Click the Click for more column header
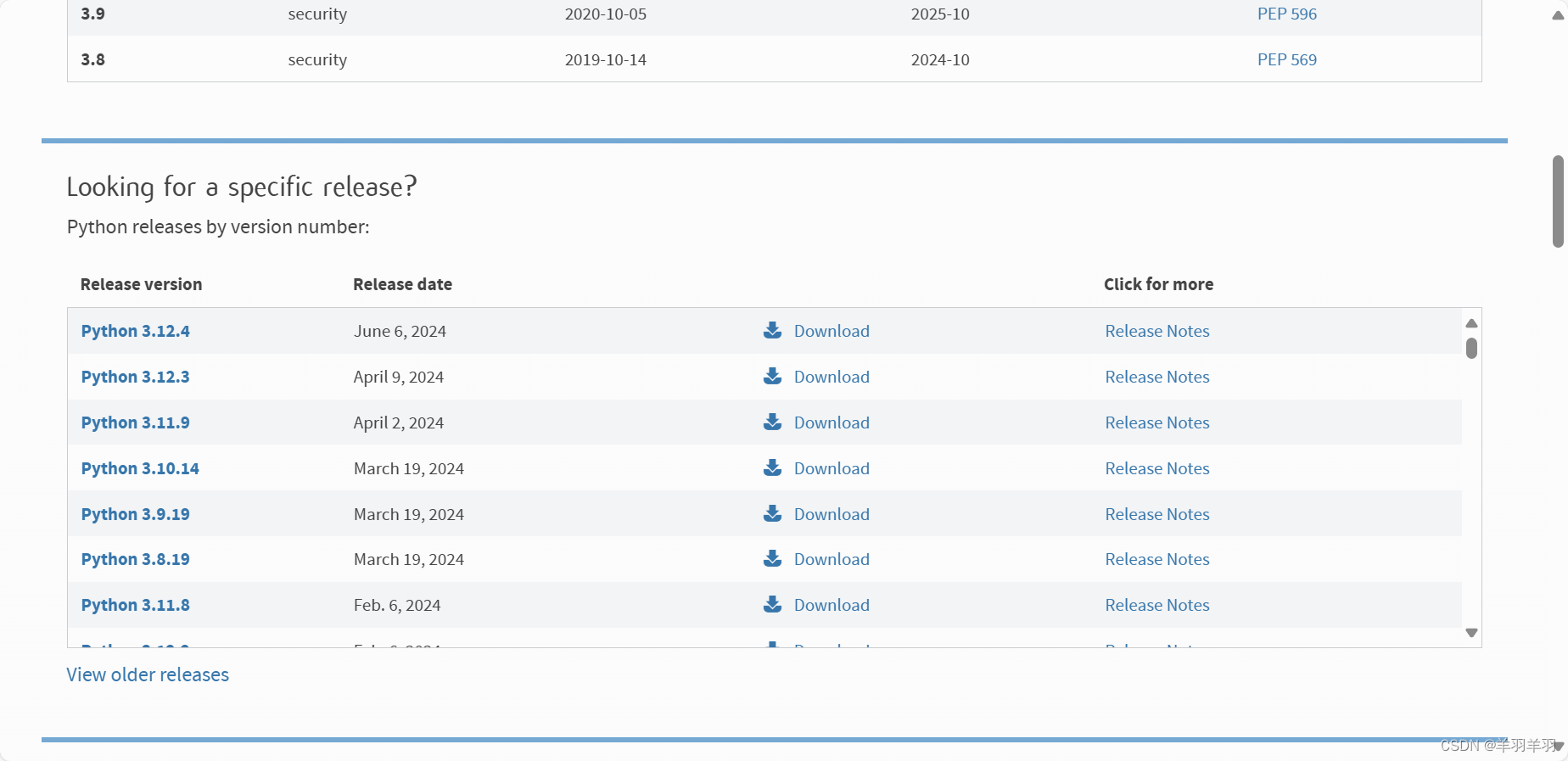Image resolution: width=1568 pixels, height=761 pixels. [1158, 284]
